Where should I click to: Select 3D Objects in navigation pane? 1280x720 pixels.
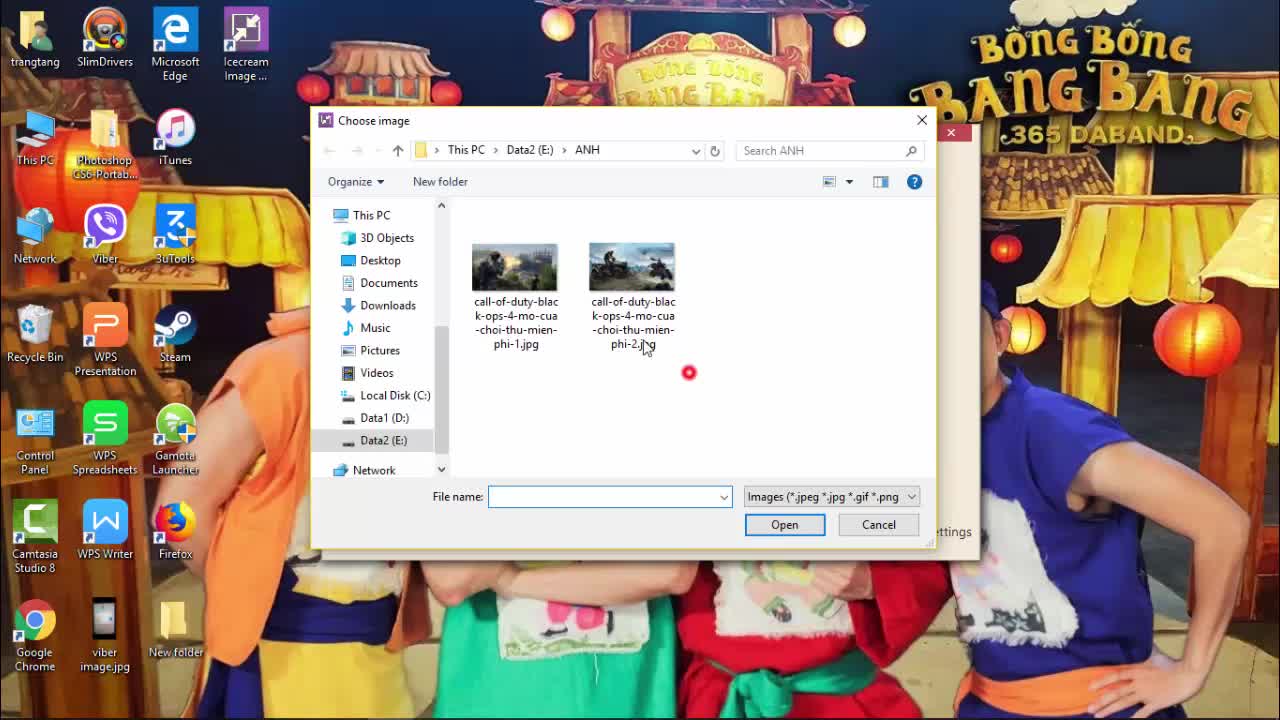coord(387,238)
